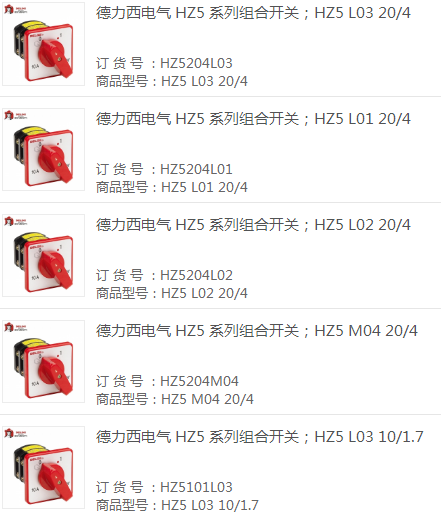Open the HZ5 L02 20/4 product thumbnail
The image size is (441, 519).
tap(43, 256)
